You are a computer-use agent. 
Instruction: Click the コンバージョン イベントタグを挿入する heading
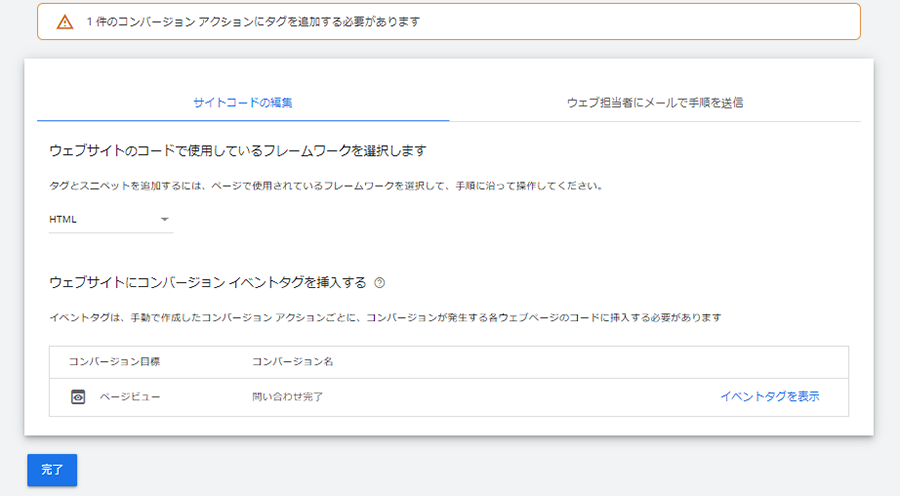click(x=208, y=282)
